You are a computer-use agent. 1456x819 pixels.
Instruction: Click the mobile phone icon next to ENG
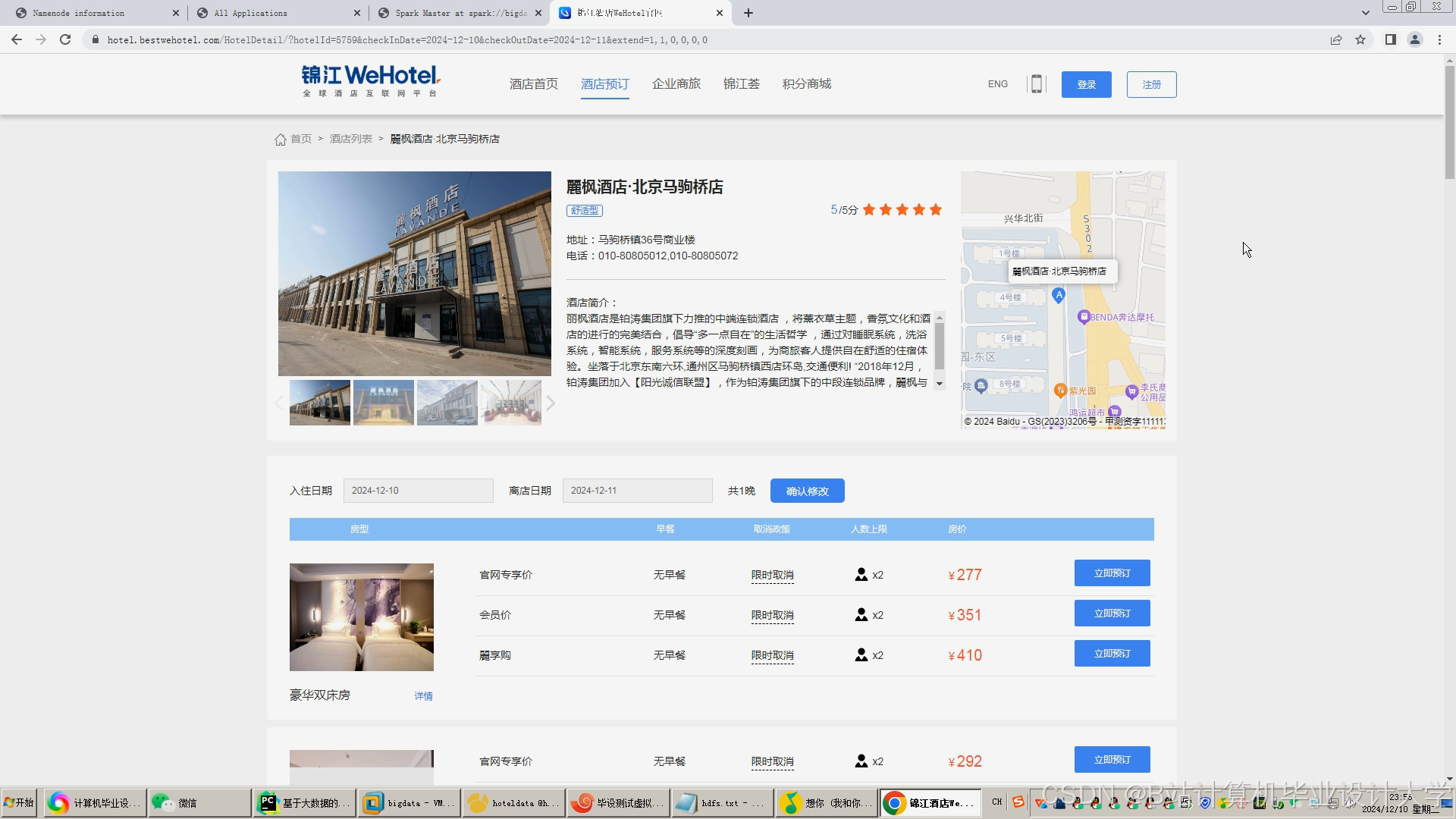(1037, 83)
